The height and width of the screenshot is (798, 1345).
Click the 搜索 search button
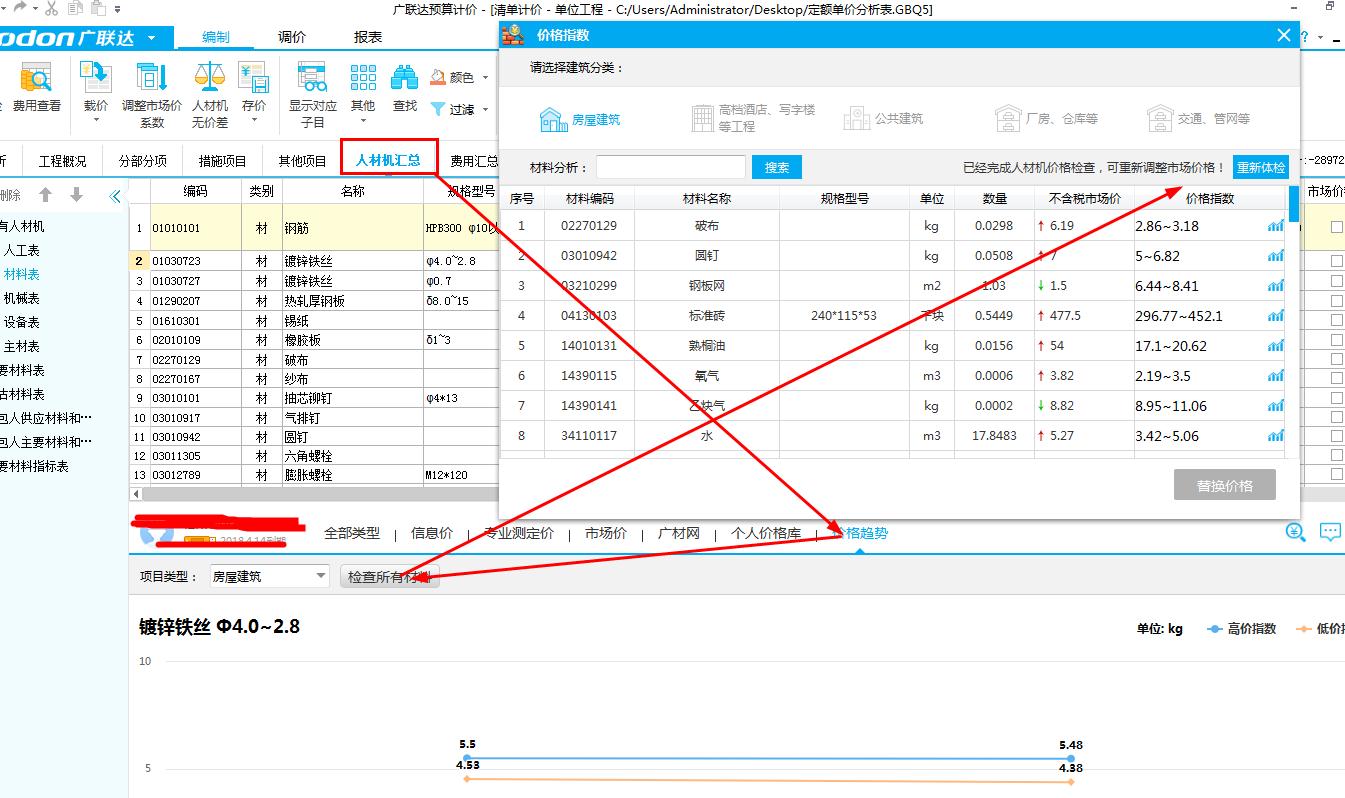[777, 167]
